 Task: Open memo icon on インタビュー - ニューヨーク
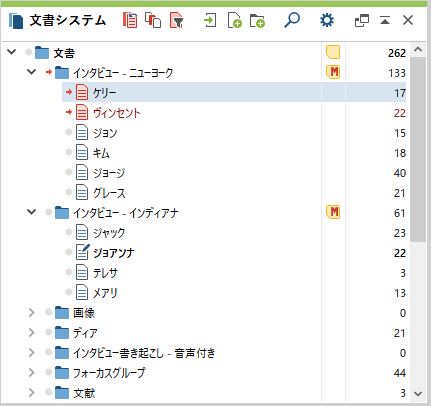(x=333, y=72)
